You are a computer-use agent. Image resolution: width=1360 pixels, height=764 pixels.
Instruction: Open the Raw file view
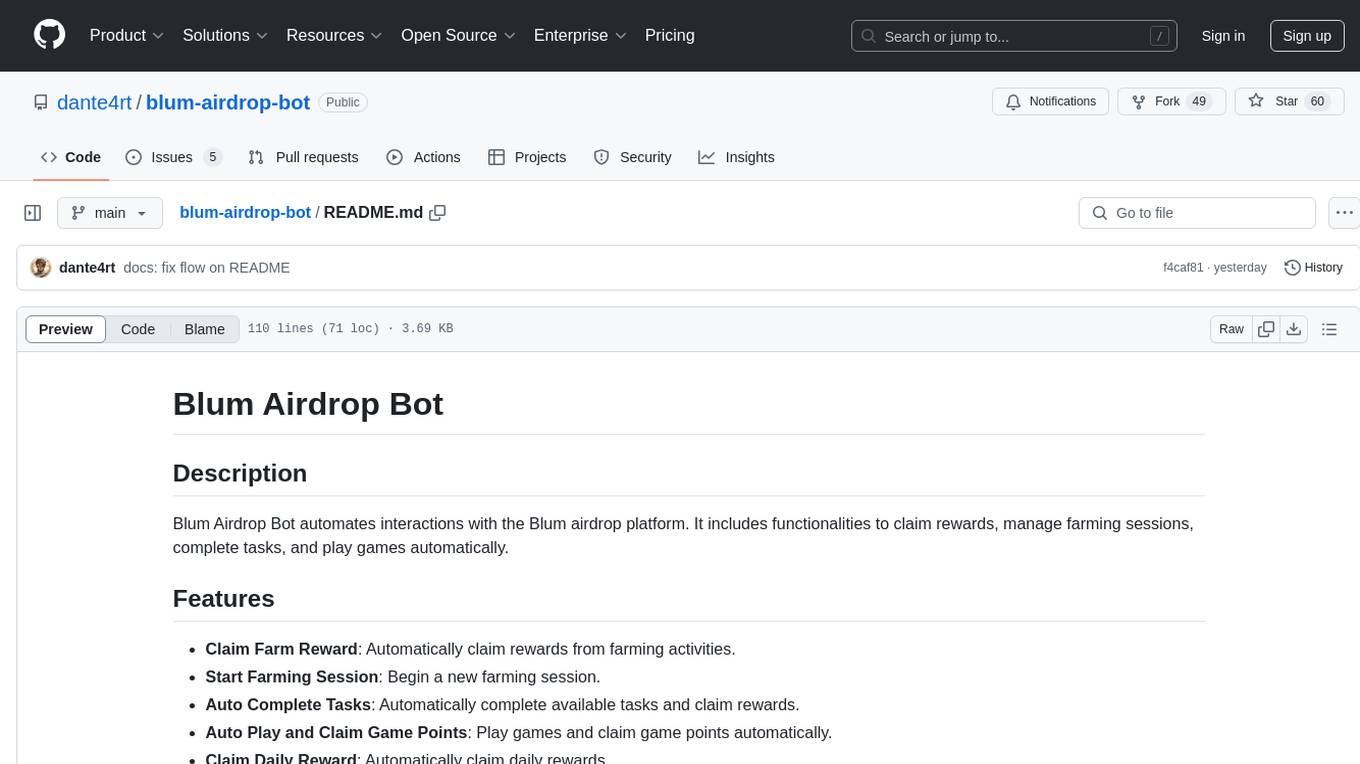[x=1231, y=329]
